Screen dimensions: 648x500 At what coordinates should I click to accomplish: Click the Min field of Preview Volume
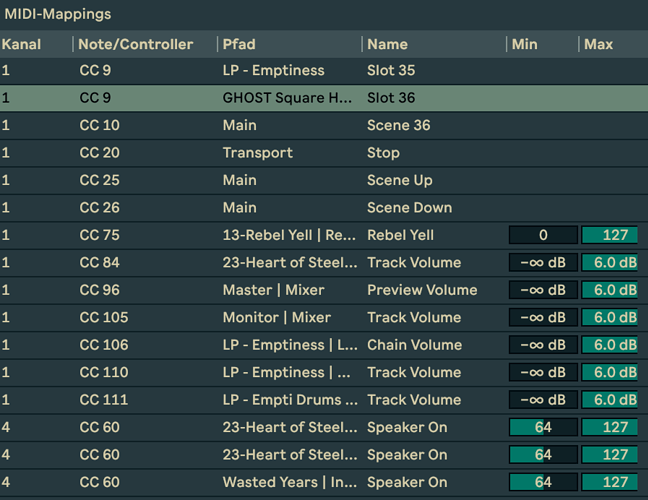pos(543,290)
